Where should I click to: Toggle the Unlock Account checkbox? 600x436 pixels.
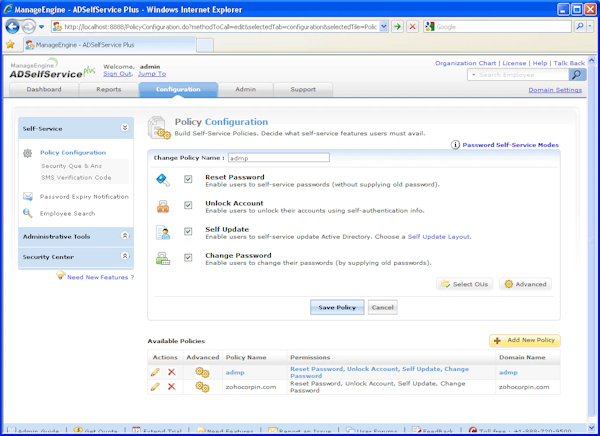pyautogui.click(x=188, y=205)
